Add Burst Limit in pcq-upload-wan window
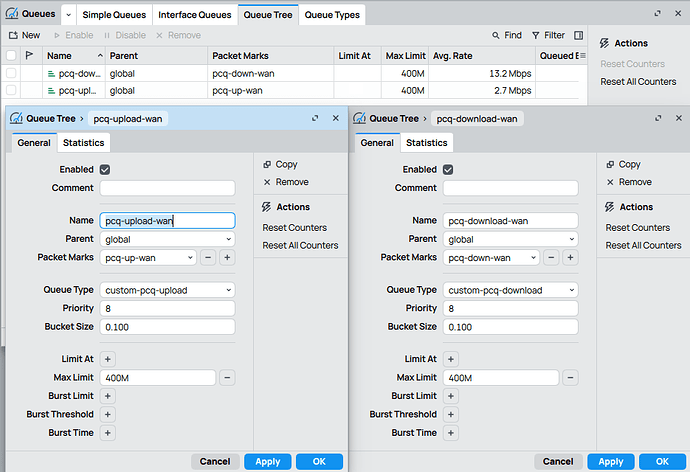690x472 pixels. point(108,396)
